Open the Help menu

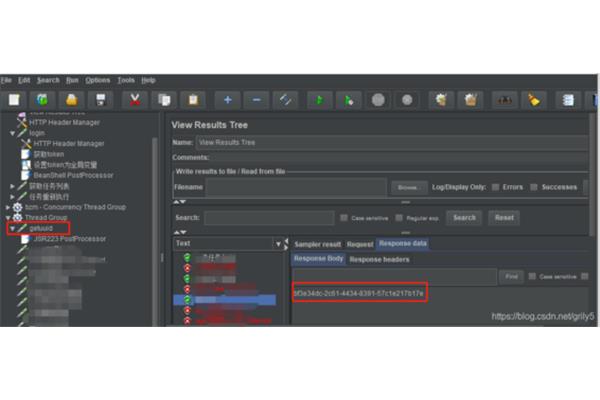(x=148, y=80)
